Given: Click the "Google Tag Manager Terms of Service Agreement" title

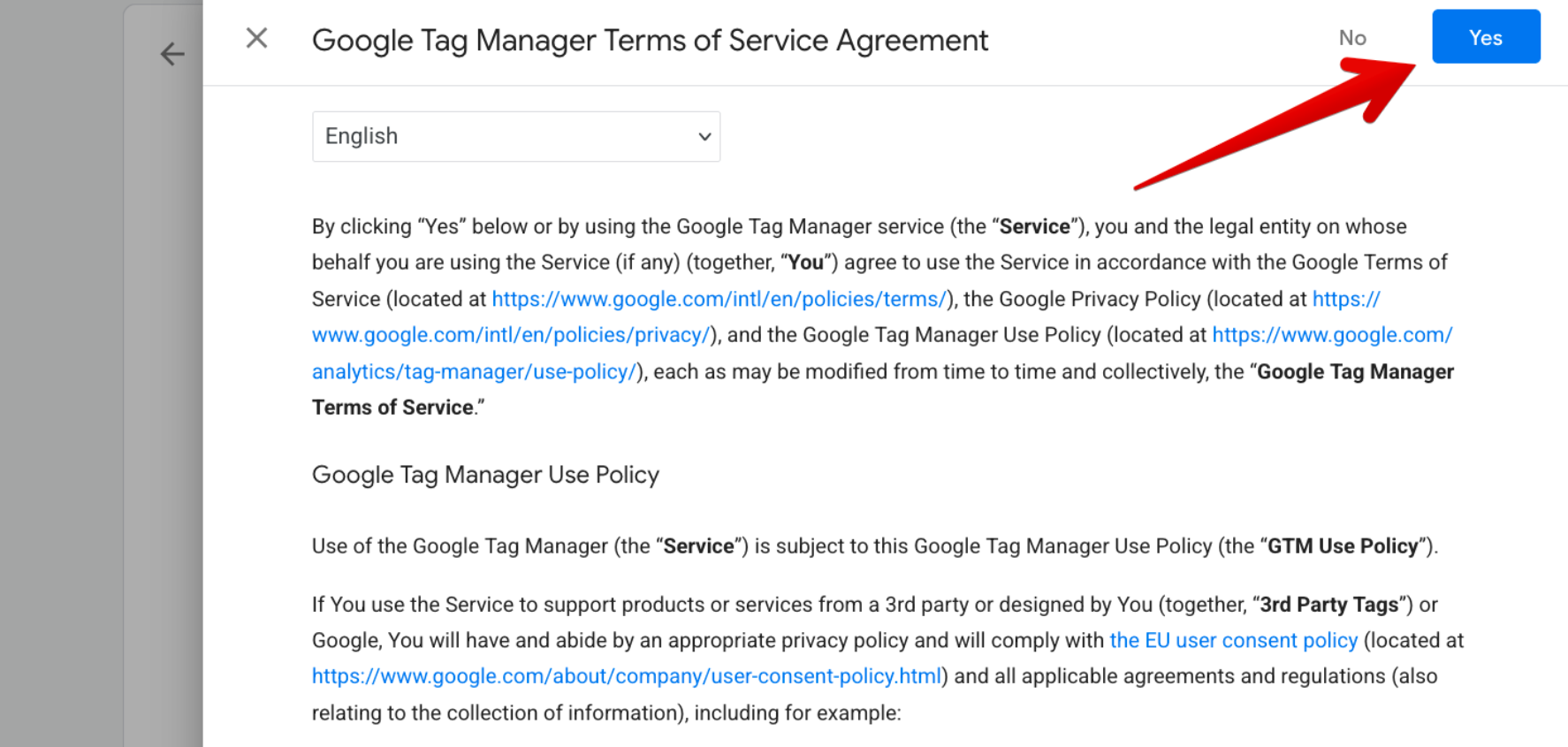Looking at the screenshot, I should (650, 41).
